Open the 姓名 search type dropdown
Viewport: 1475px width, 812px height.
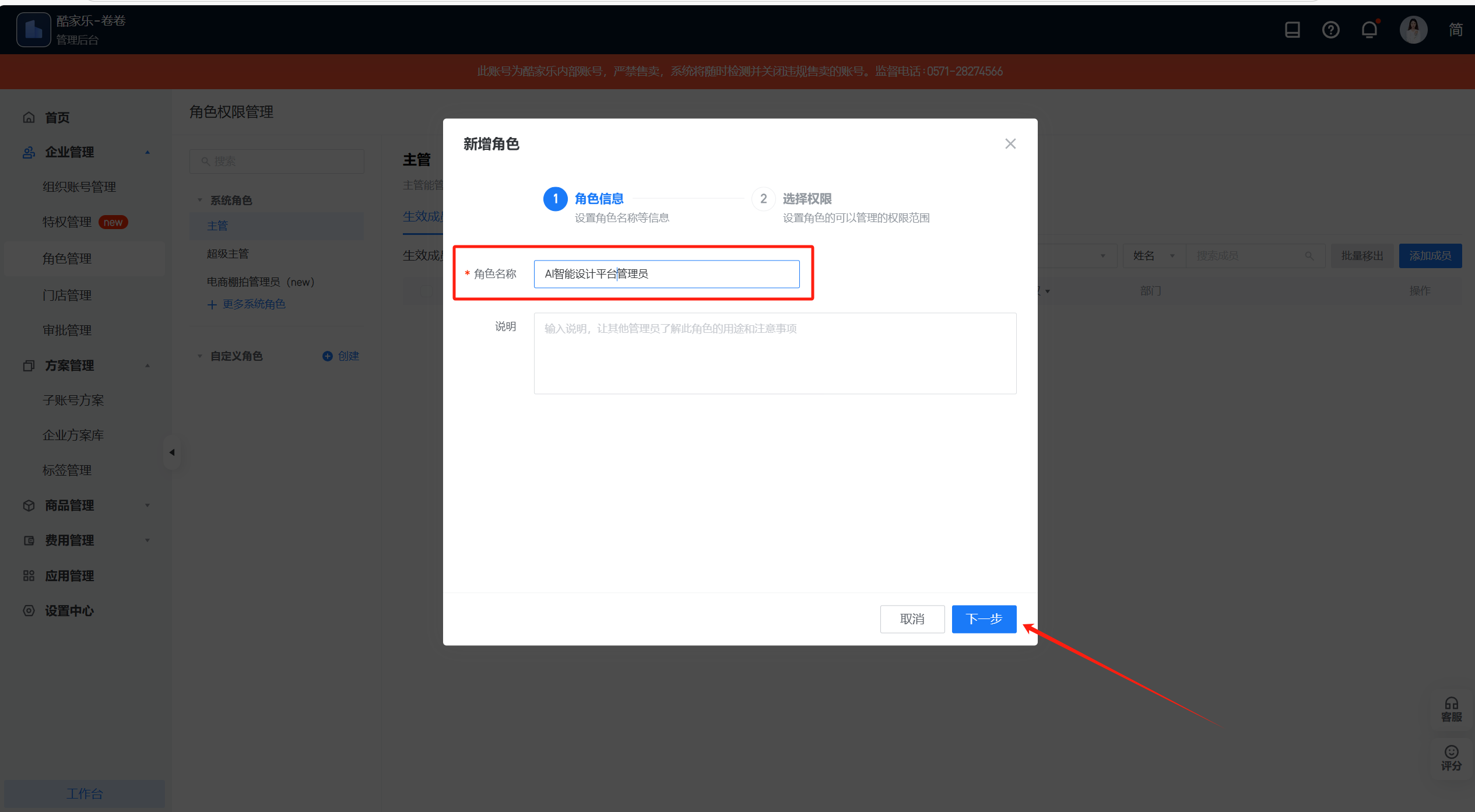(x=1153, y=256)
